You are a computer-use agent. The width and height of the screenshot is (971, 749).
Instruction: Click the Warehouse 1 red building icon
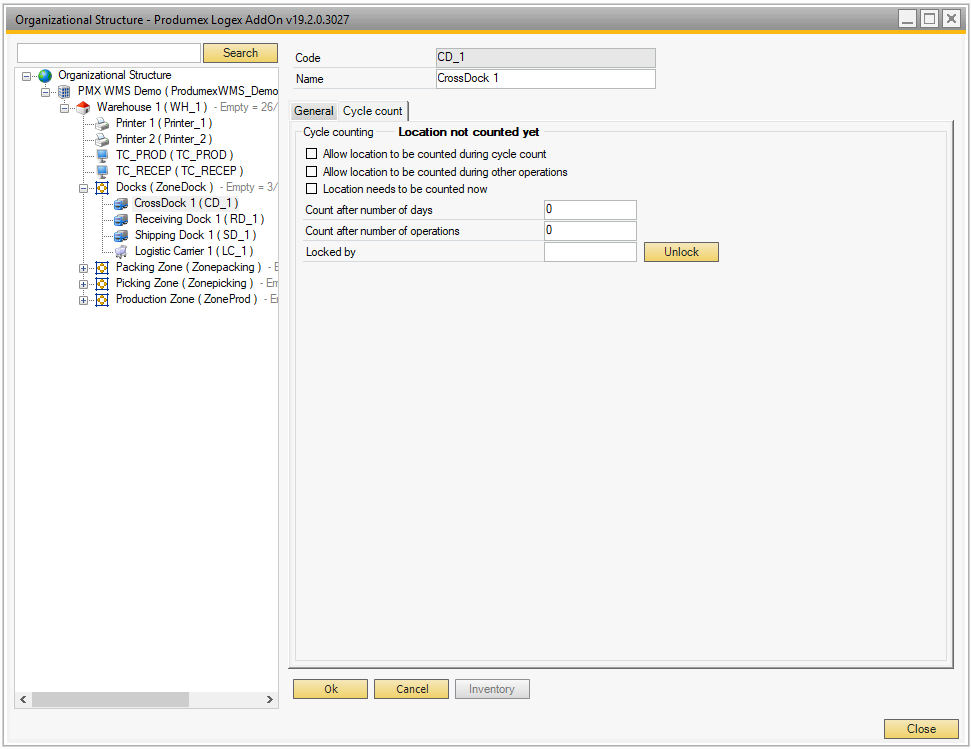point(83,107)
